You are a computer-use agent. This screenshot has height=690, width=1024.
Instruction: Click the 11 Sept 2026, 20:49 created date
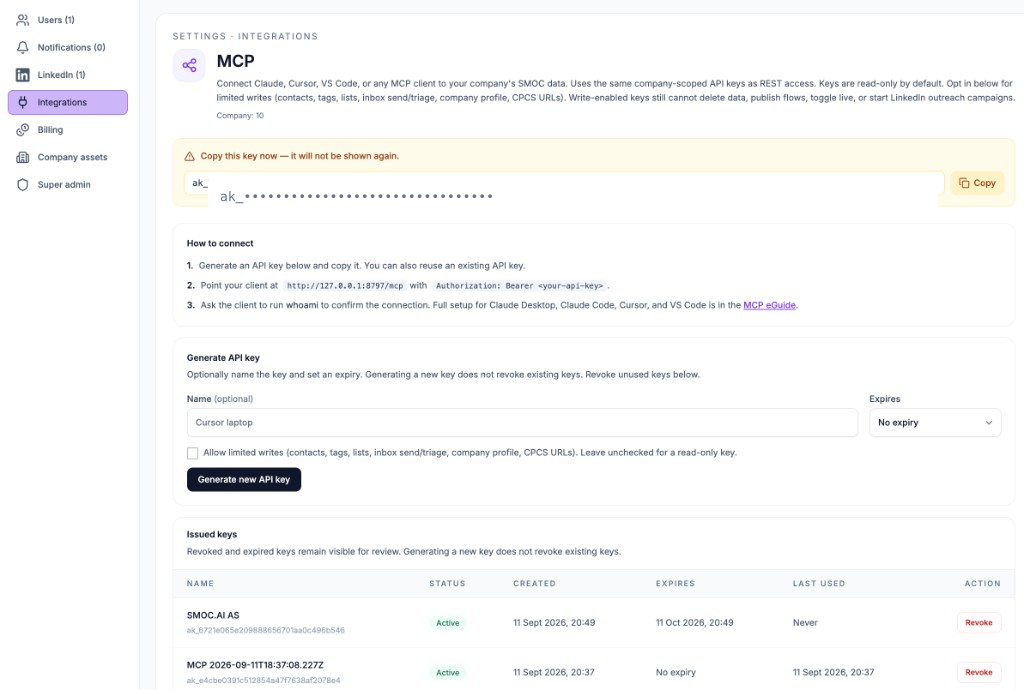coord(554,623)
